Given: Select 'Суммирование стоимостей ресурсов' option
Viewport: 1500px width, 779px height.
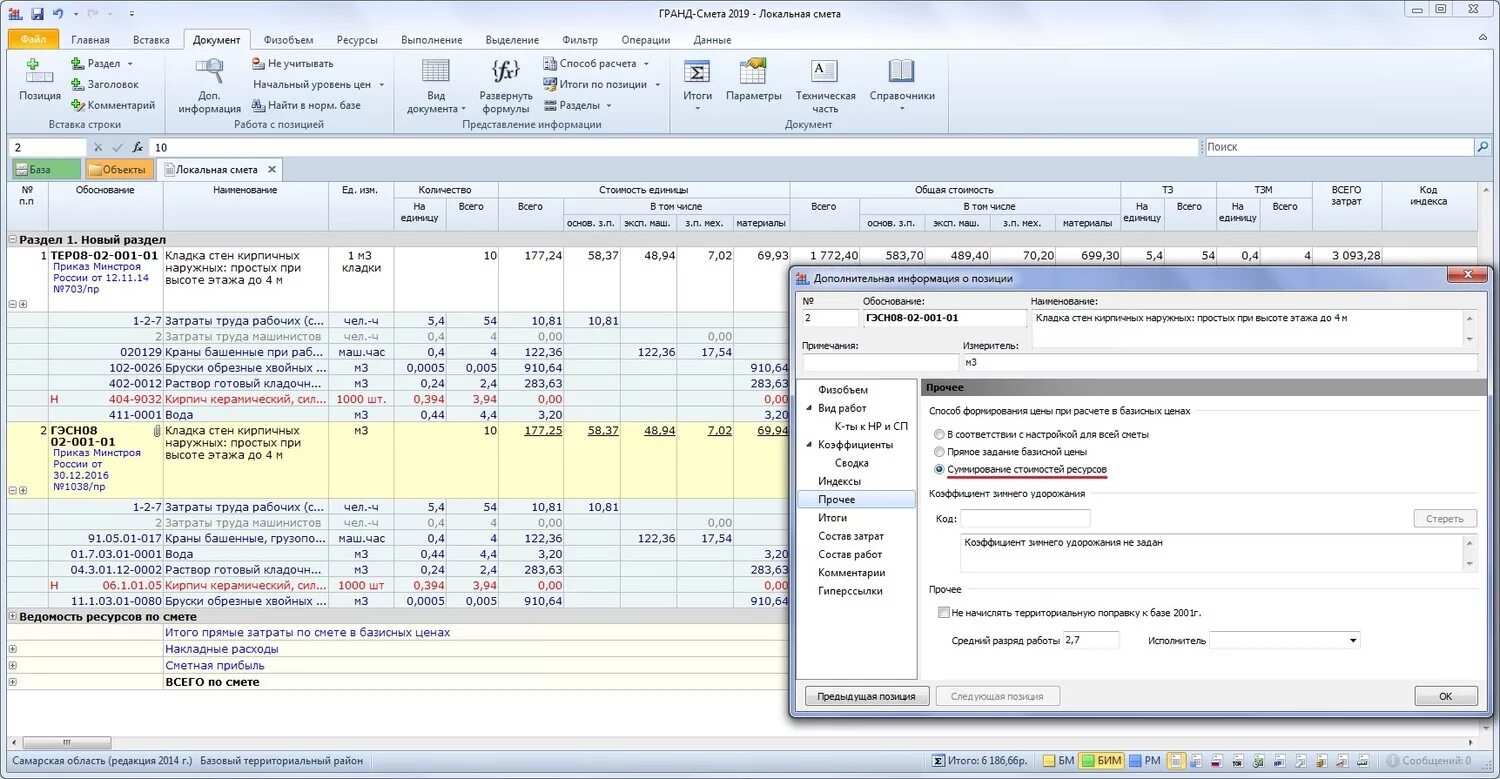Looking at the screenshot, I should coord(938,469).
